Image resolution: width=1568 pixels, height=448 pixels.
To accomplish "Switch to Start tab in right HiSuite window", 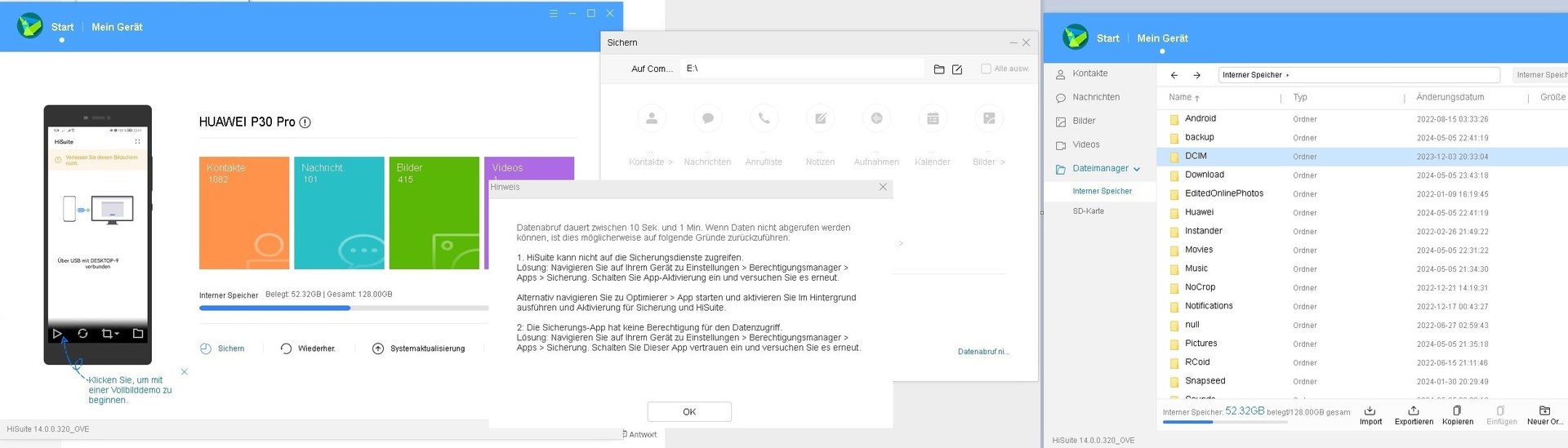I will 1108,38.
